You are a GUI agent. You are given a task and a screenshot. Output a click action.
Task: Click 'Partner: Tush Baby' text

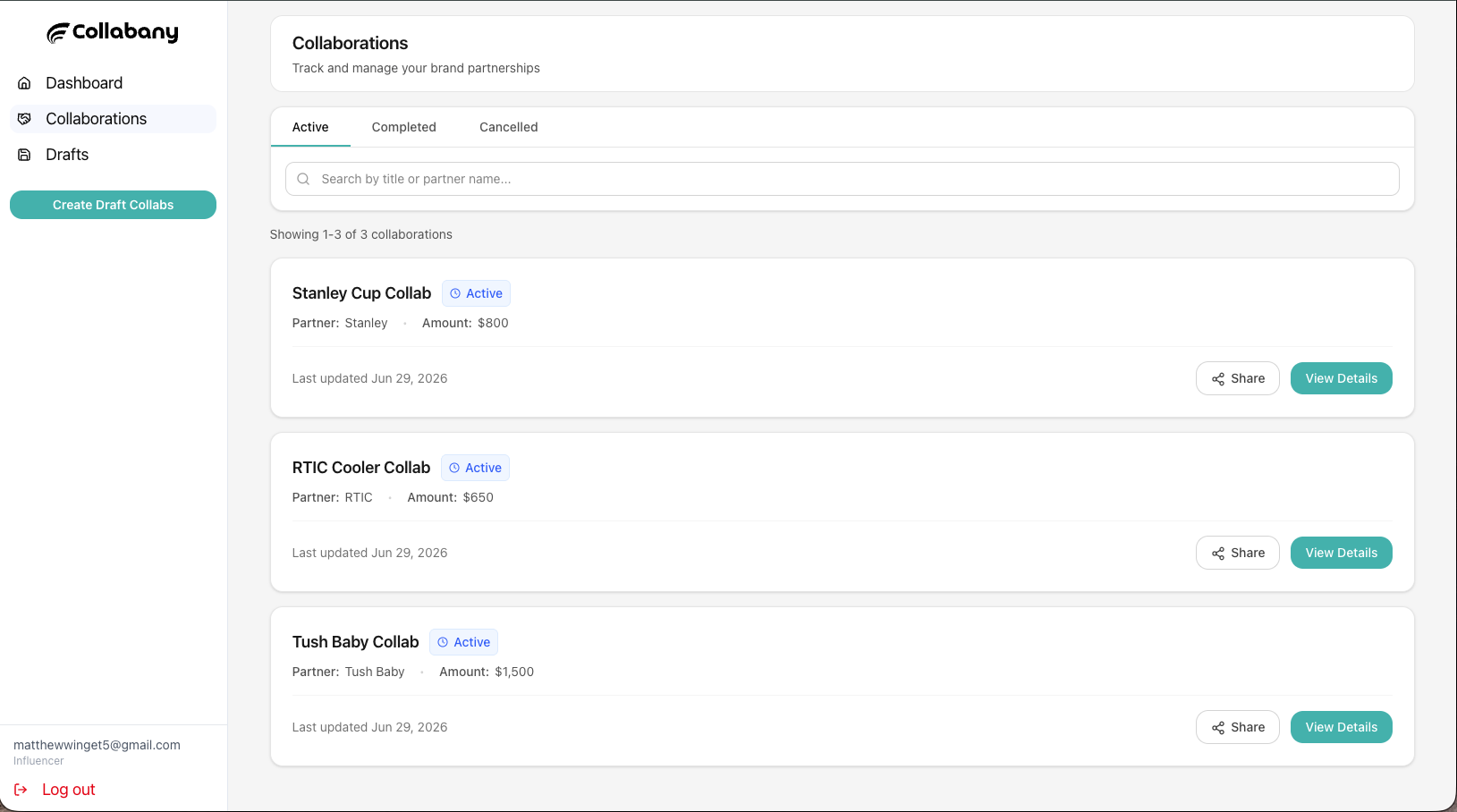348,672
